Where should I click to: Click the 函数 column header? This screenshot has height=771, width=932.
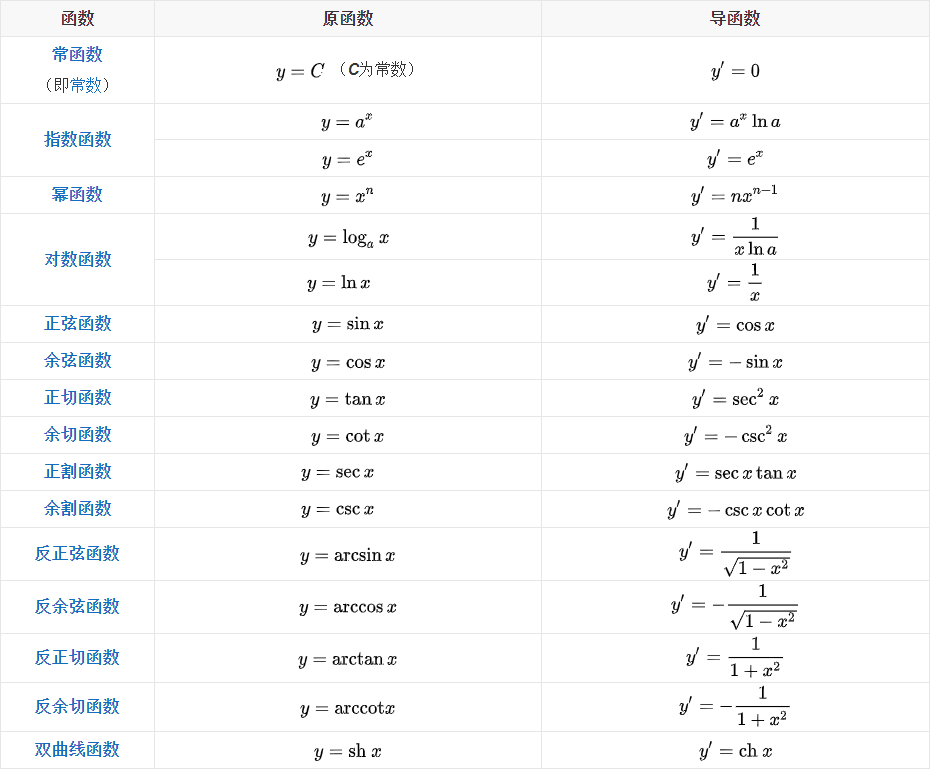tap(77, 18)
